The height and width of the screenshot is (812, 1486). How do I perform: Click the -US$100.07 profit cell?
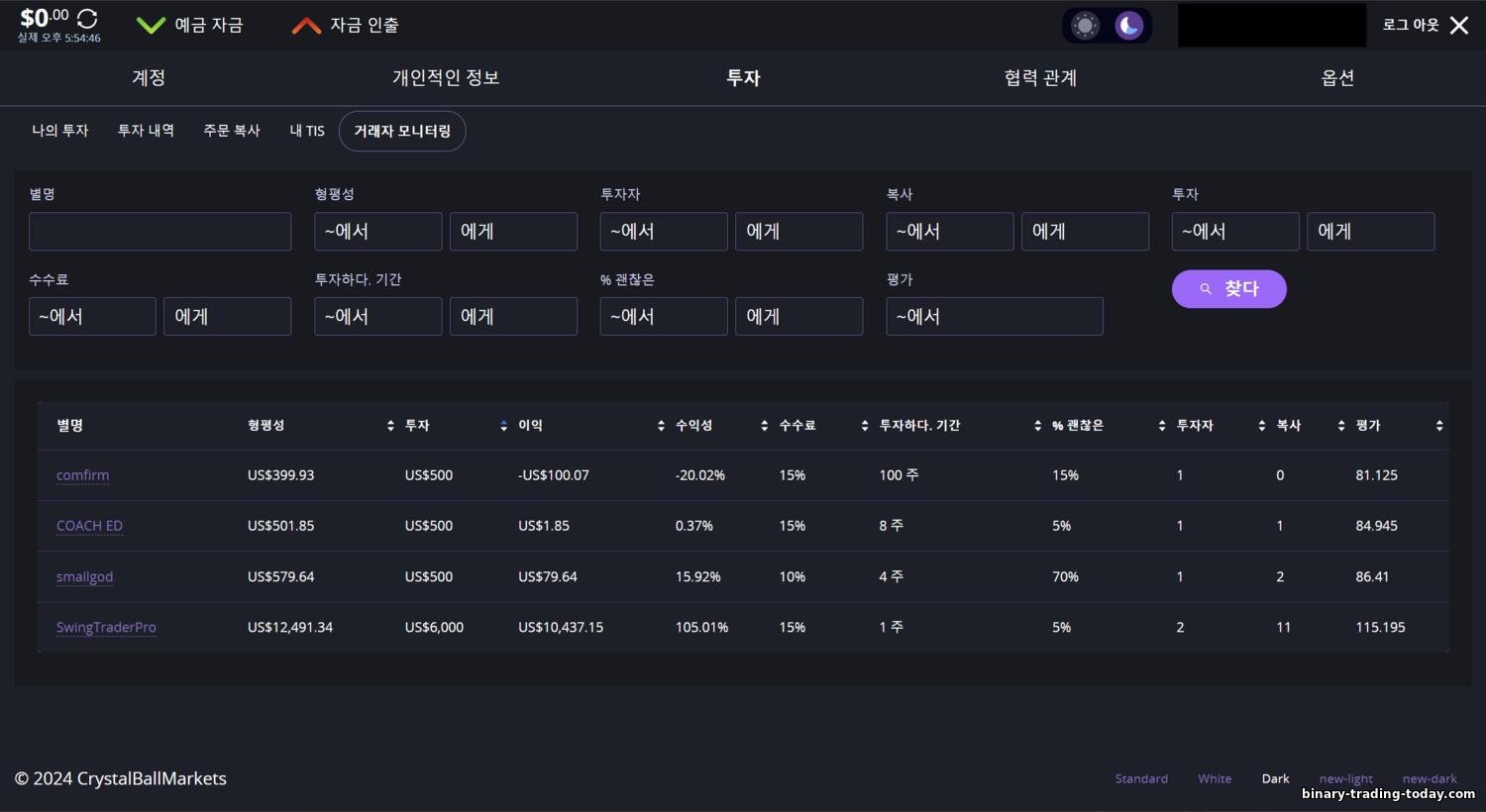point(554,475)
